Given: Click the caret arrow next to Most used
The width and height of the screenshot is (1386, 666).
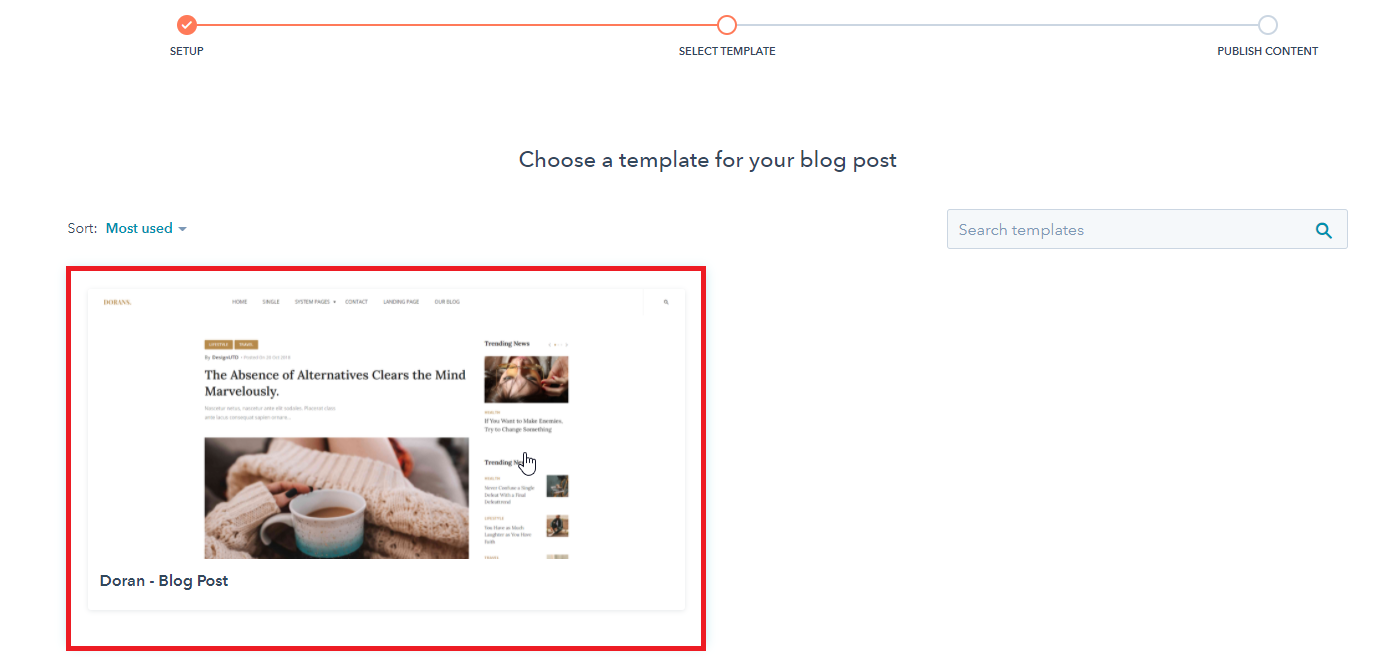Looking at the screenshot, I should click(182, 229).
